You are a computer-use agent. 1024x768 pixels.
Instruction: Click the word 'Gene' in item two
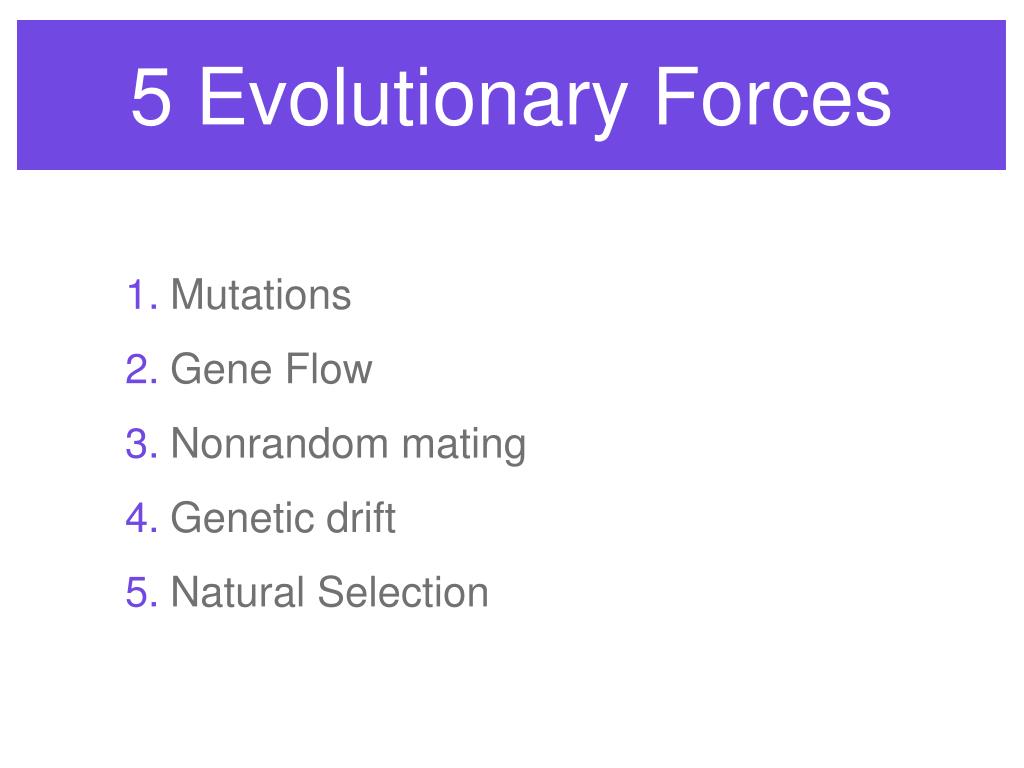click(x=221, y=369)
